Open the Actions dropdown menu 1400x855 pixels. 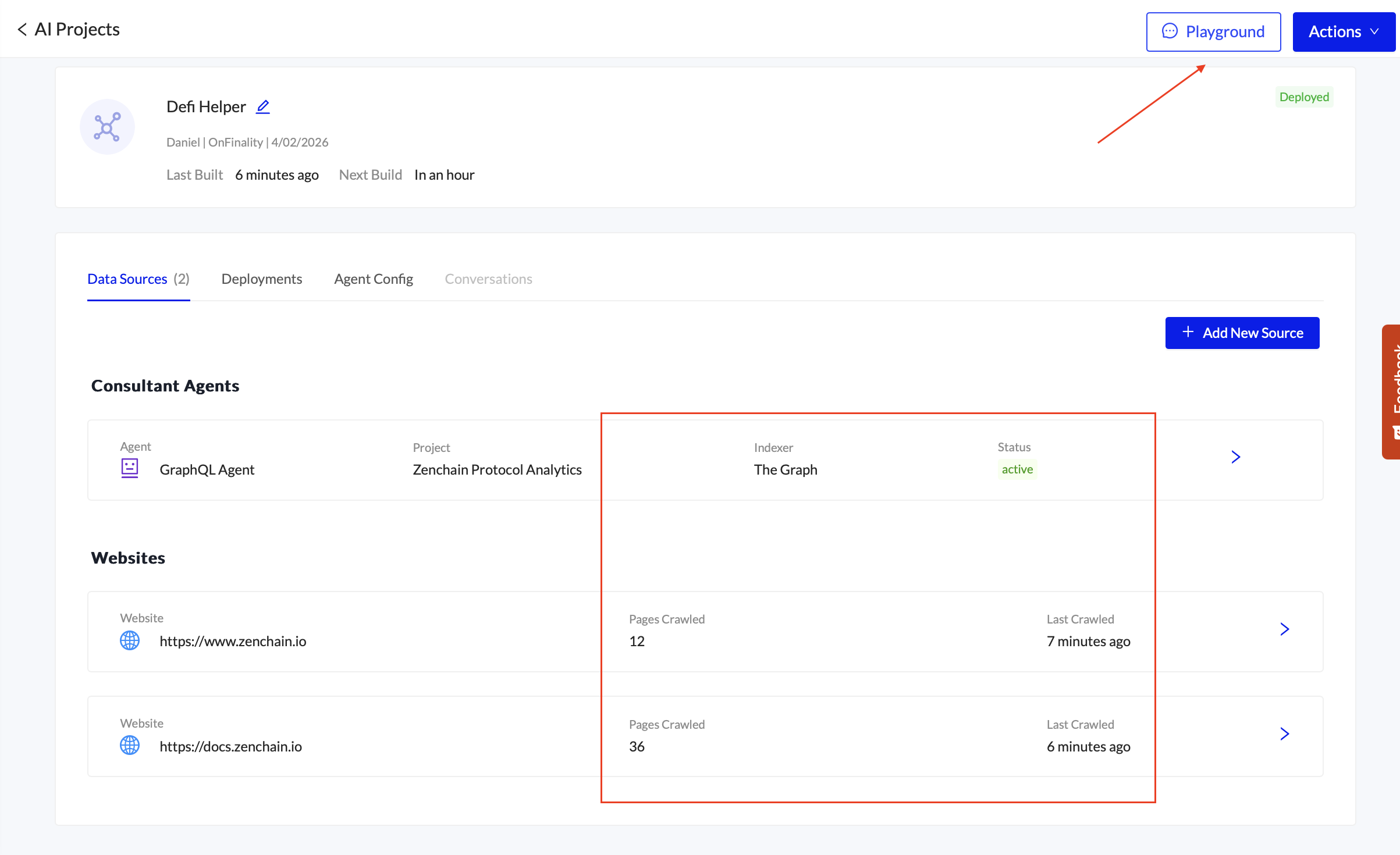[x=1343, y=32]
